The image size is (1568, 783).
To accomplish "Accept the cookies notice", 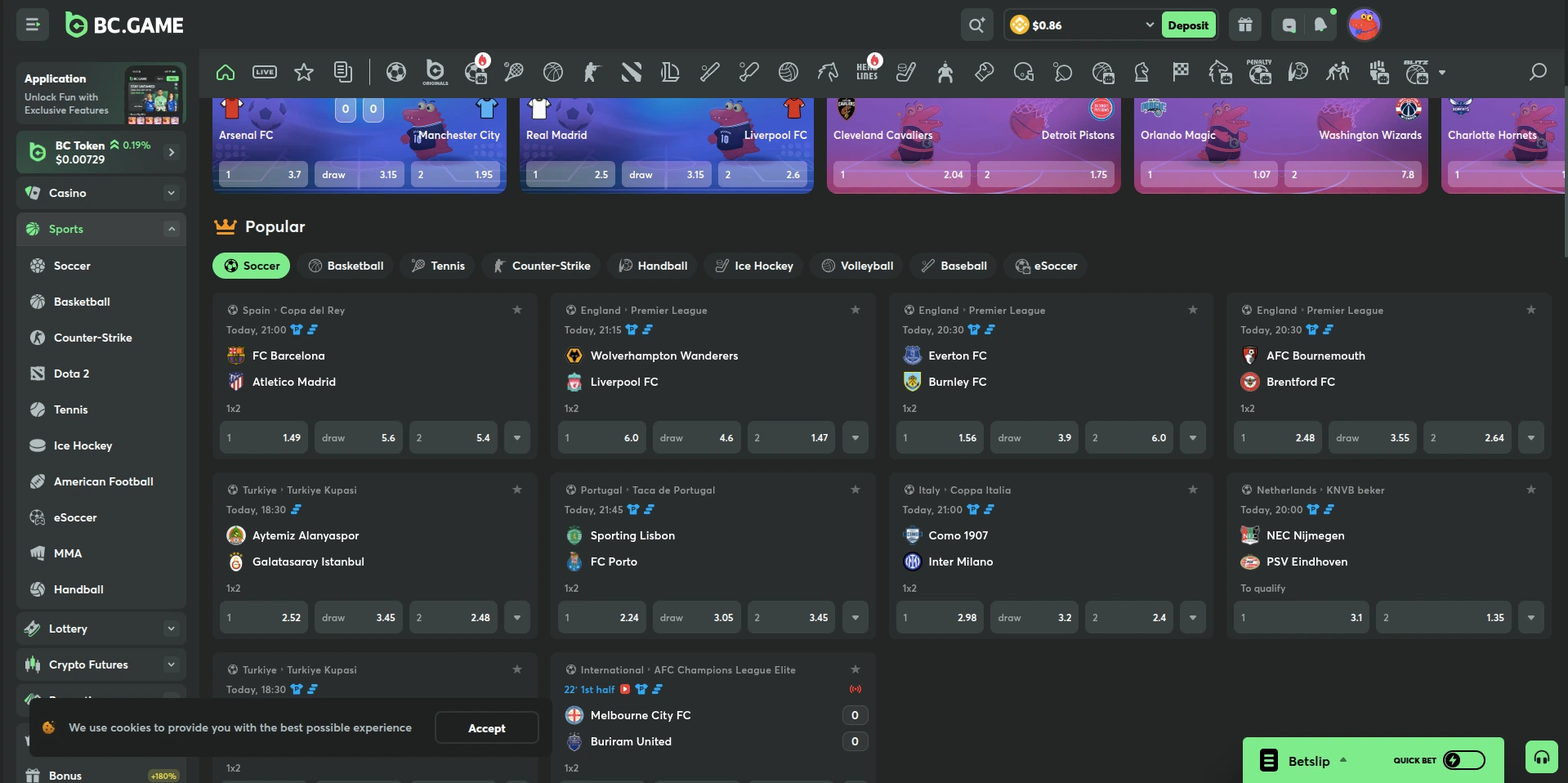I will 486,727.
